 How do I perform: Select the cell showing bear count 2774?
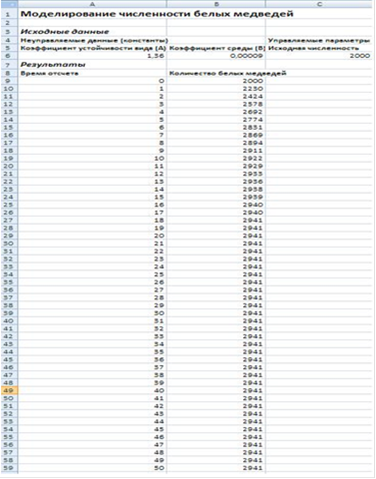pyautogui.click(x=216, y=120)
